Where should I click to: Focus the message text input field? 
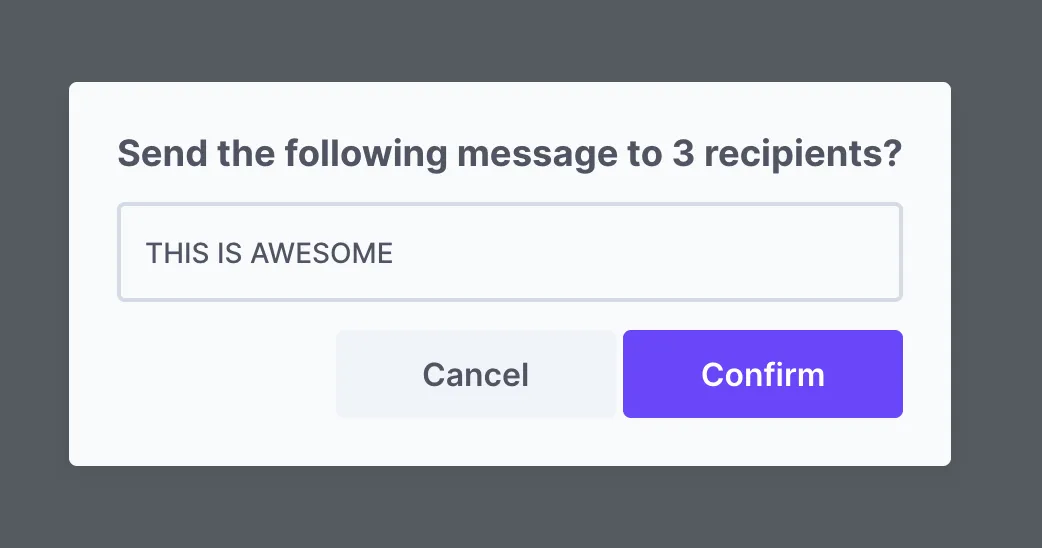[x=510, y=252]
